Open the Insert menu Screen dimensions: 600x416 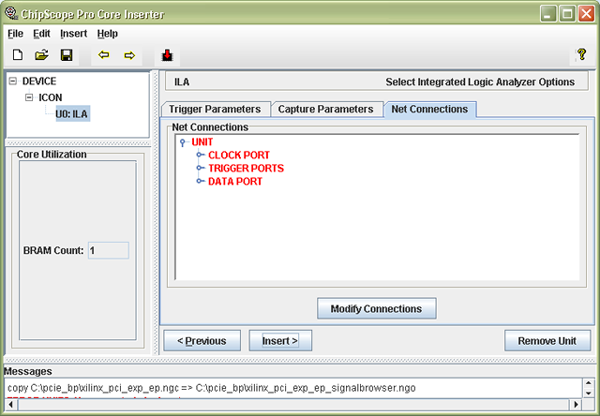tap(73, 33)
